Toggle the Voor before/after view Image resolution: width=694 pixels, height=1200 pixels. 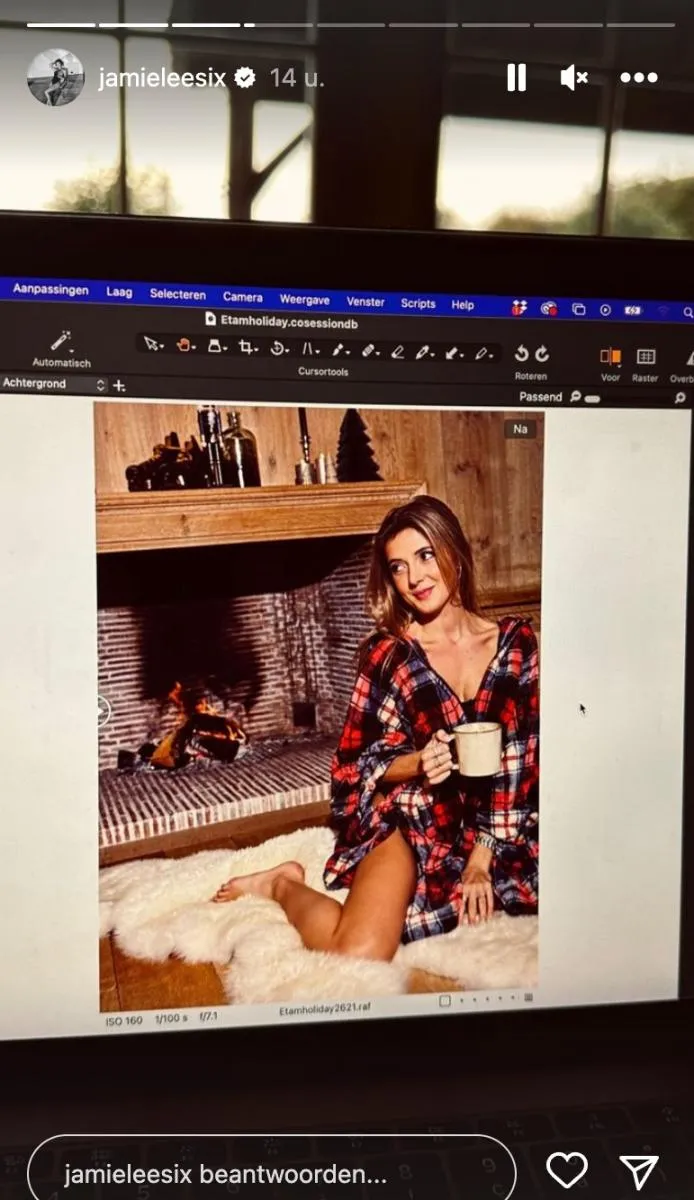610,356
